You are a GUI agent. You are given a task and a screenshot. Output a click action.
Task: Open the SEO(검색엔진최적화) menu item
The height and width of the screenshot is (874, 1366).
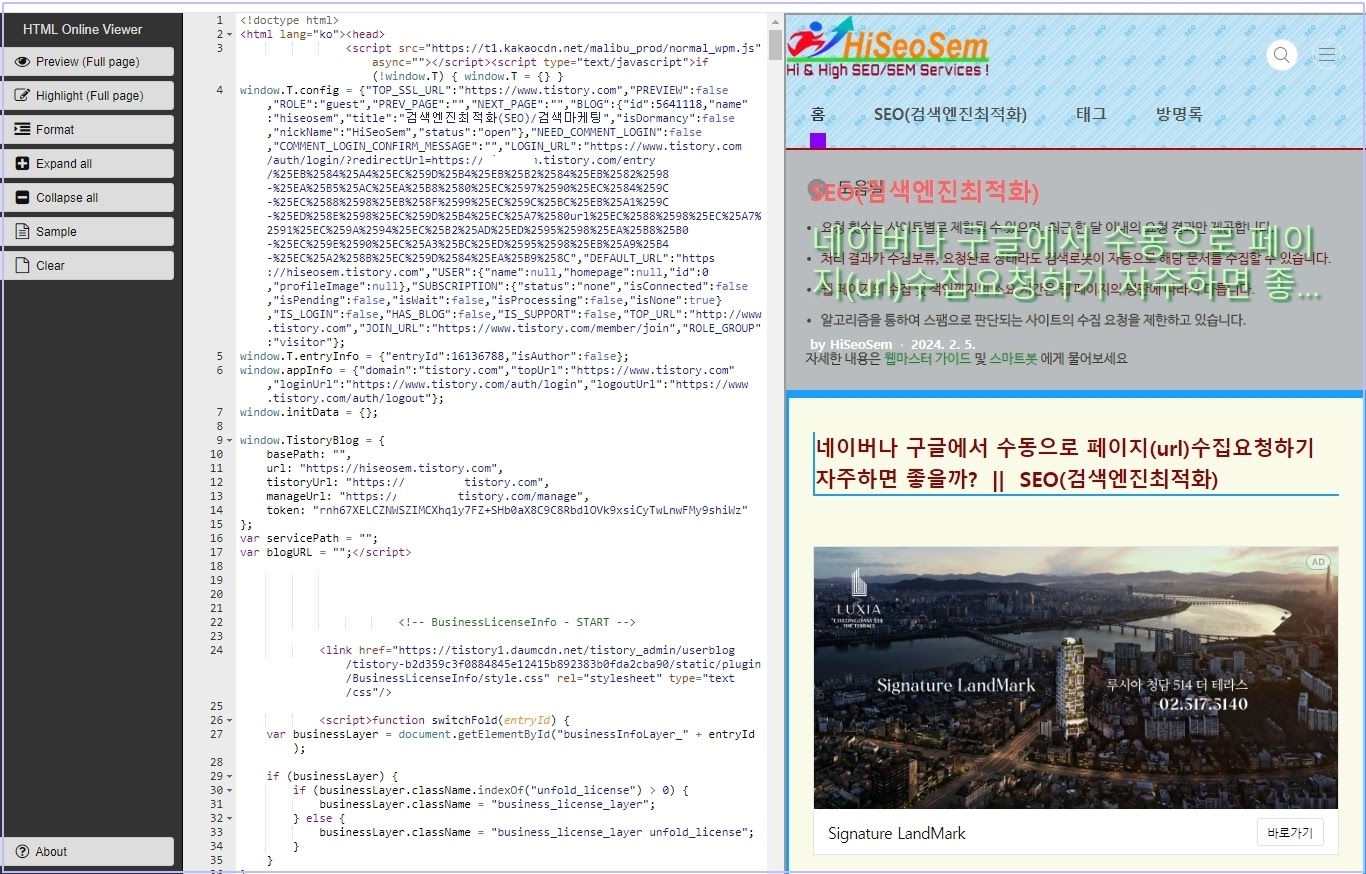(950, 114)
